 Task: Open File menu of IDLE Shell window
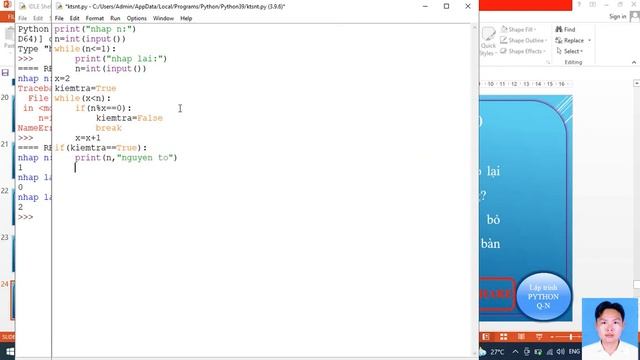22,18
